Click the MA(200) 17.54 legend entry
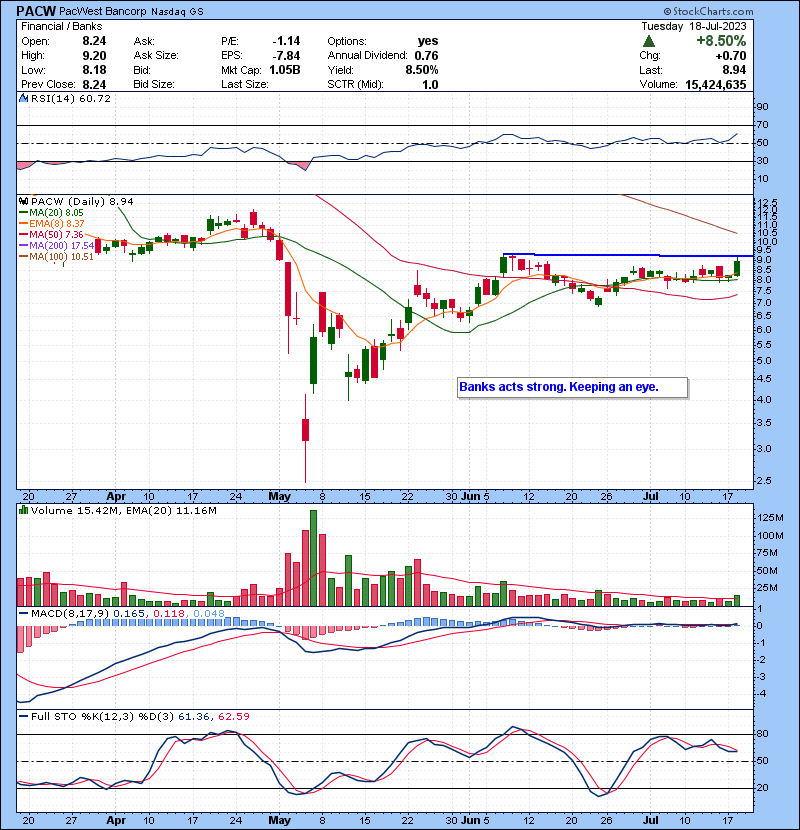This screenshot has height=830, width=800. click(x=56, y=246)
